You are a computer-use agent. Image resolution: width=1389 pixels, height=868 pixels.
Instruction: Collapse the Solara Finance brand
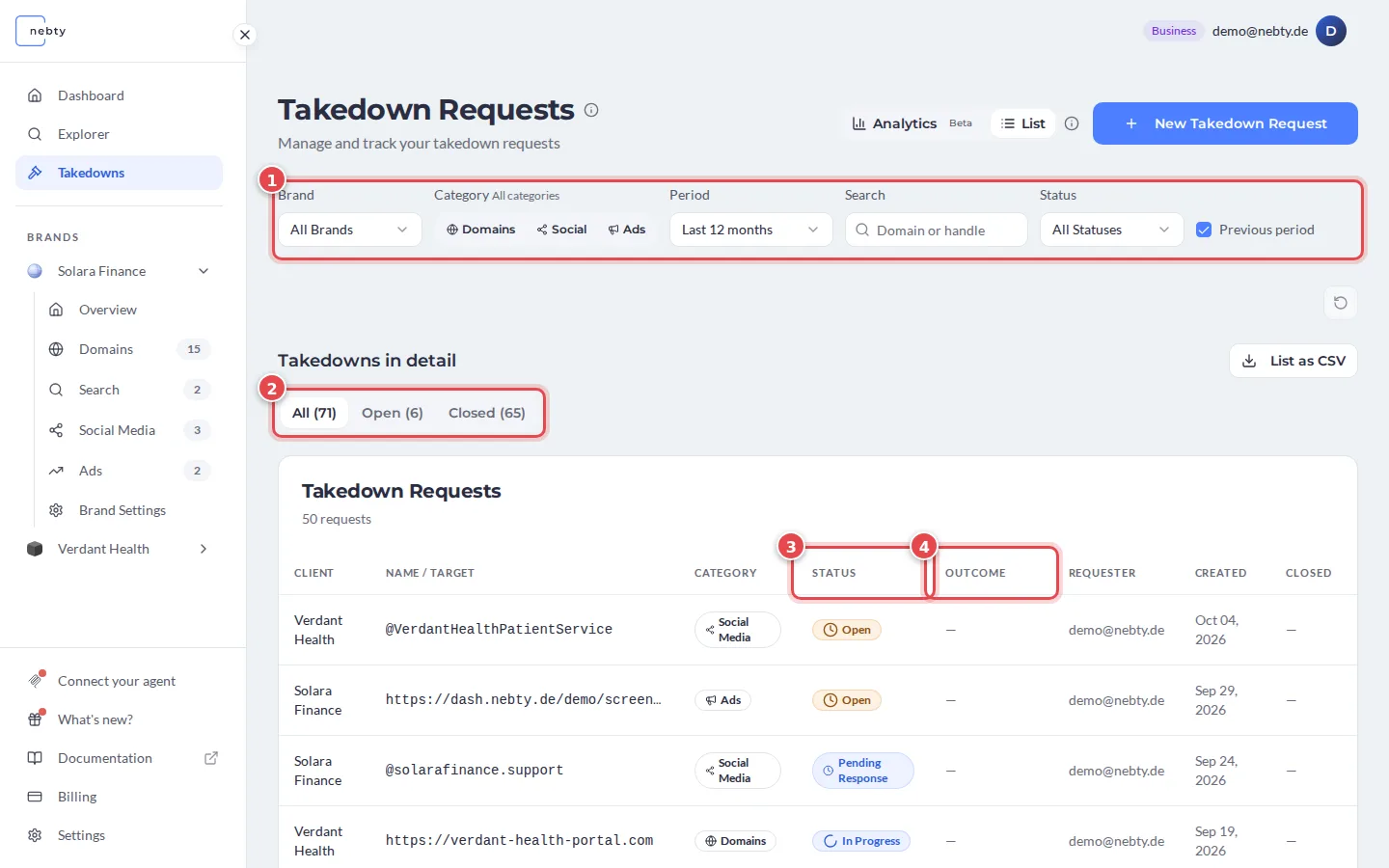204,271
